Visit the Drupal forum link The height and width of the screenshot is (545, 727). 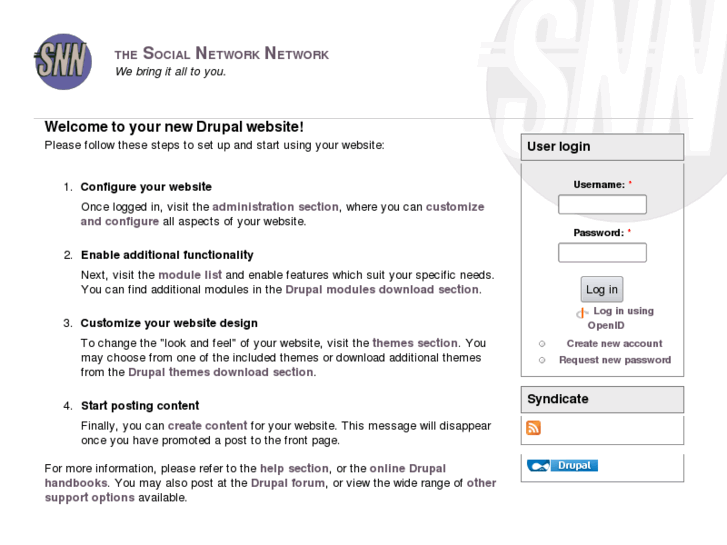pyautogui.click(x=288, y=483)
